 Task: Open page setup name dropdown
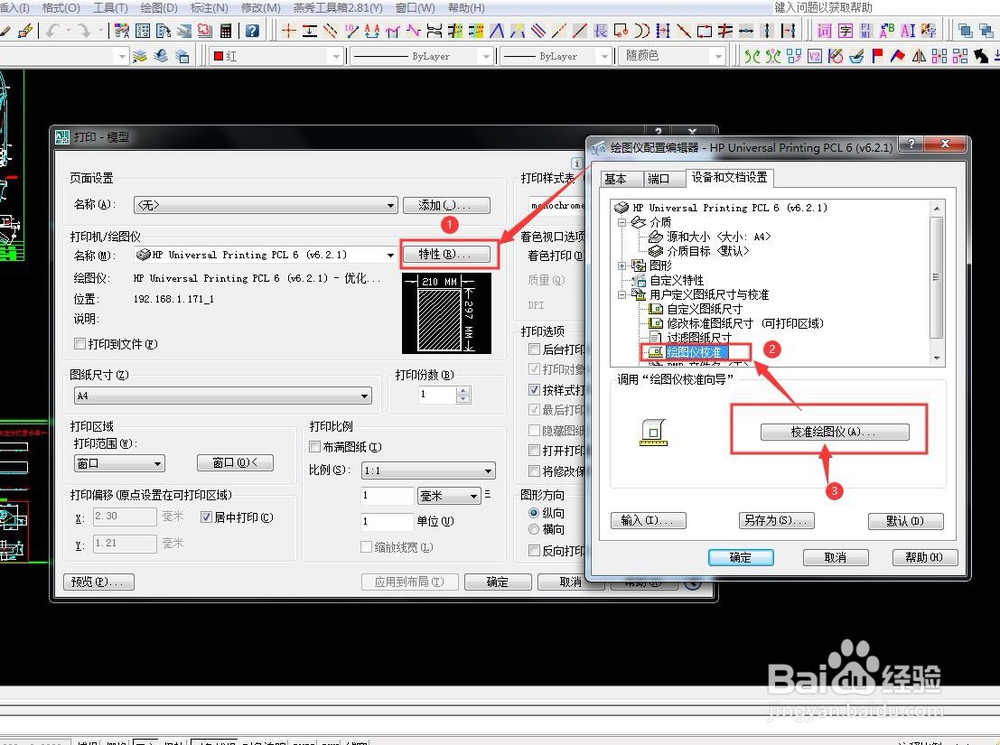[x=265, y=205]
